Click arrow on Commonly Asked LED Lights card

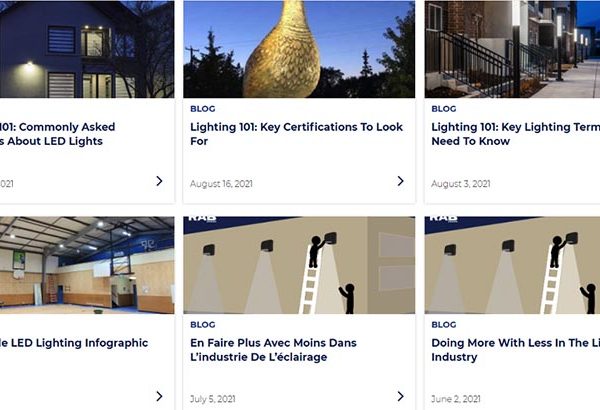[x=159, y=181]
